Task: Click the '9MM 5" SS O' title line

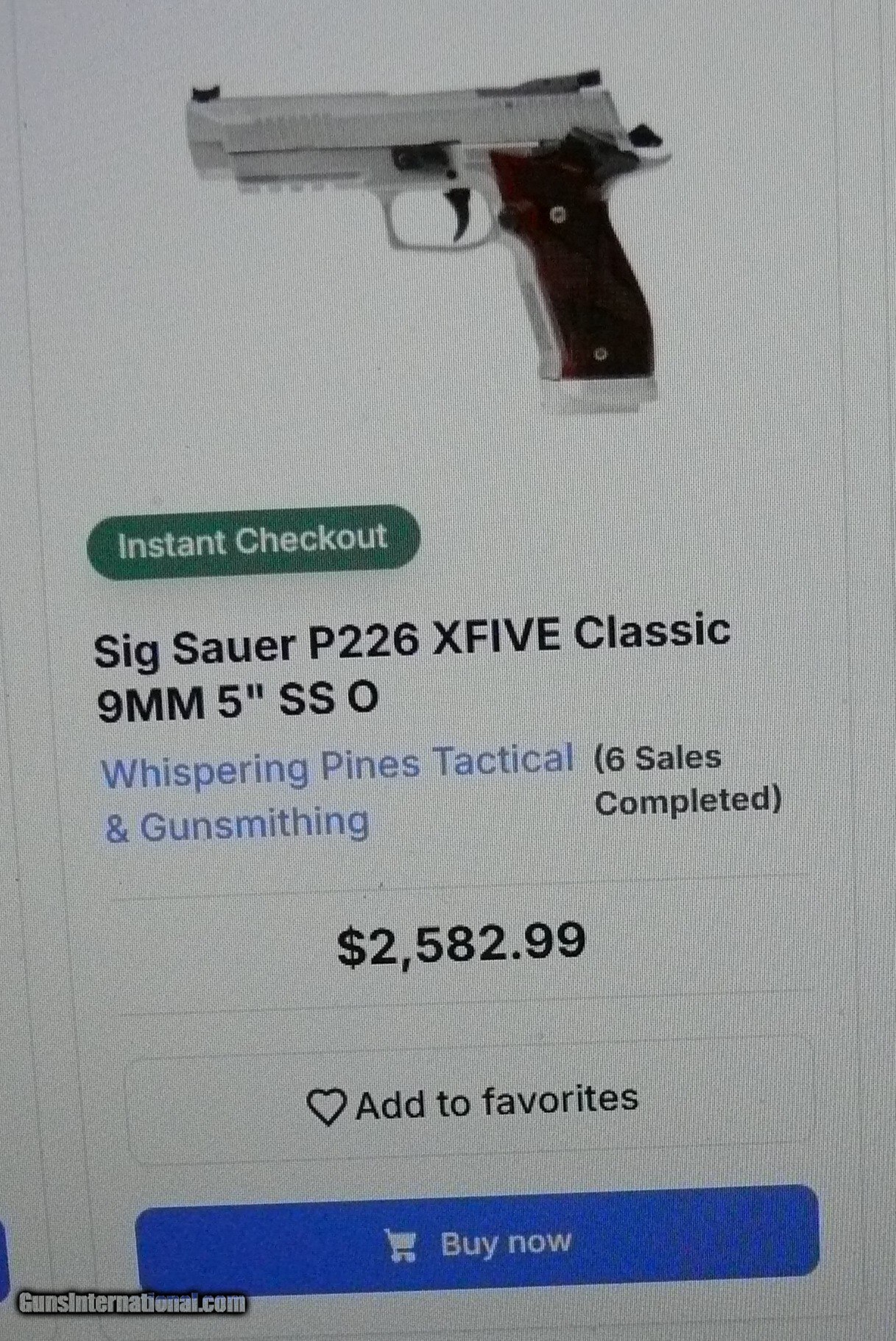Action: coord(237,700)
